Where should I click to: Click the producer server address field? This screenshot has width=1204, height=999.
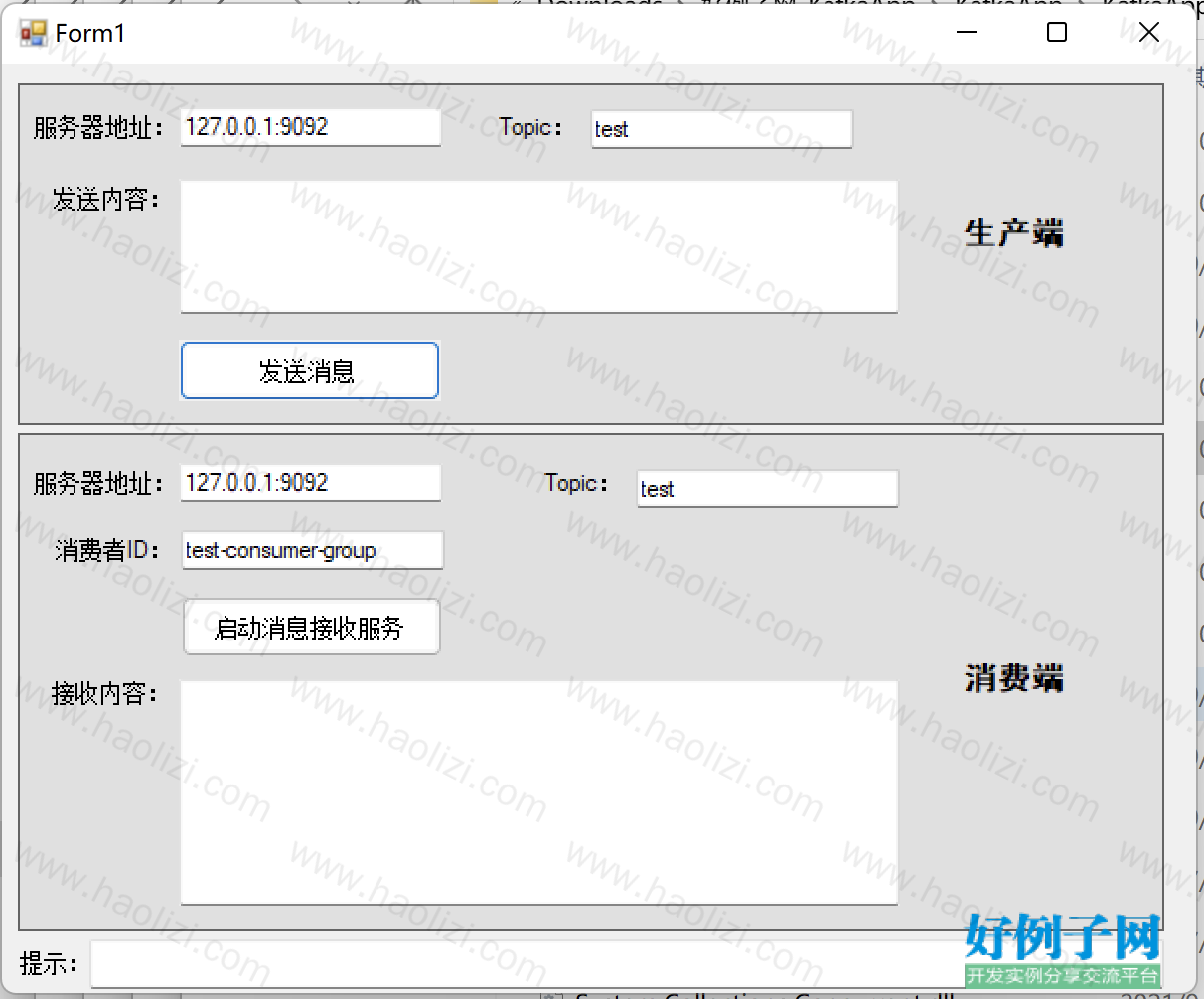click(310, 127)
